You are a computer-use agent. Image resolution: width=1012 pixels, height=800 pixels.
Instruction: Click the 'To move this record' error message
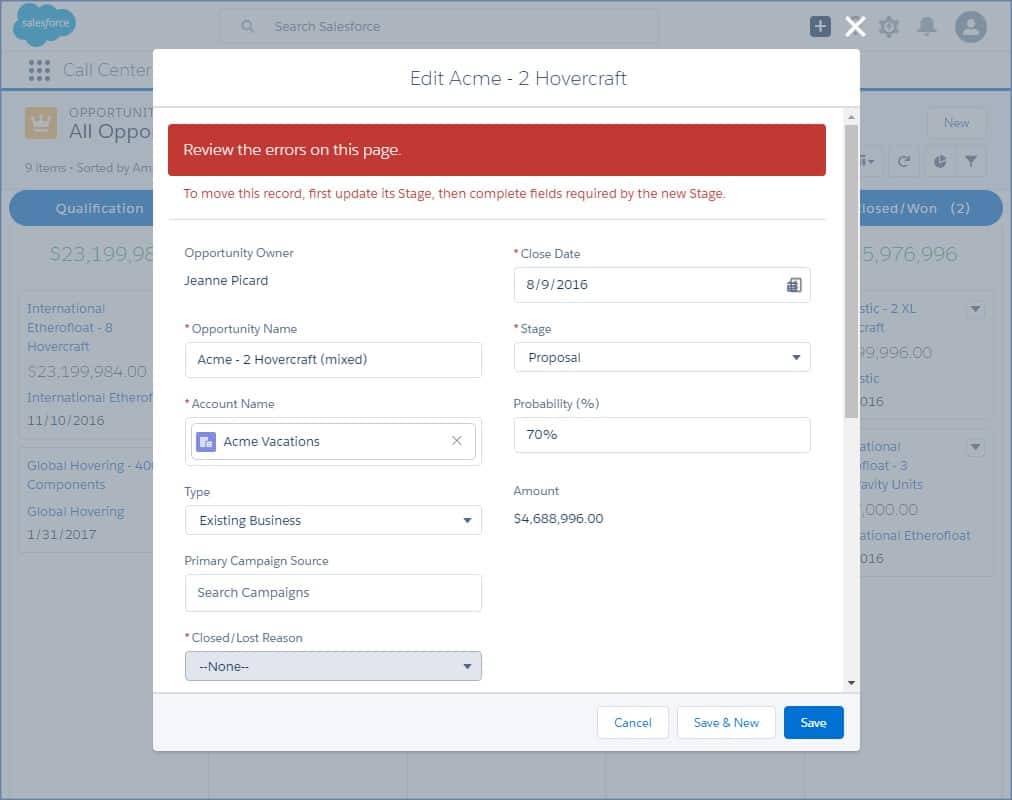[454, 194]
